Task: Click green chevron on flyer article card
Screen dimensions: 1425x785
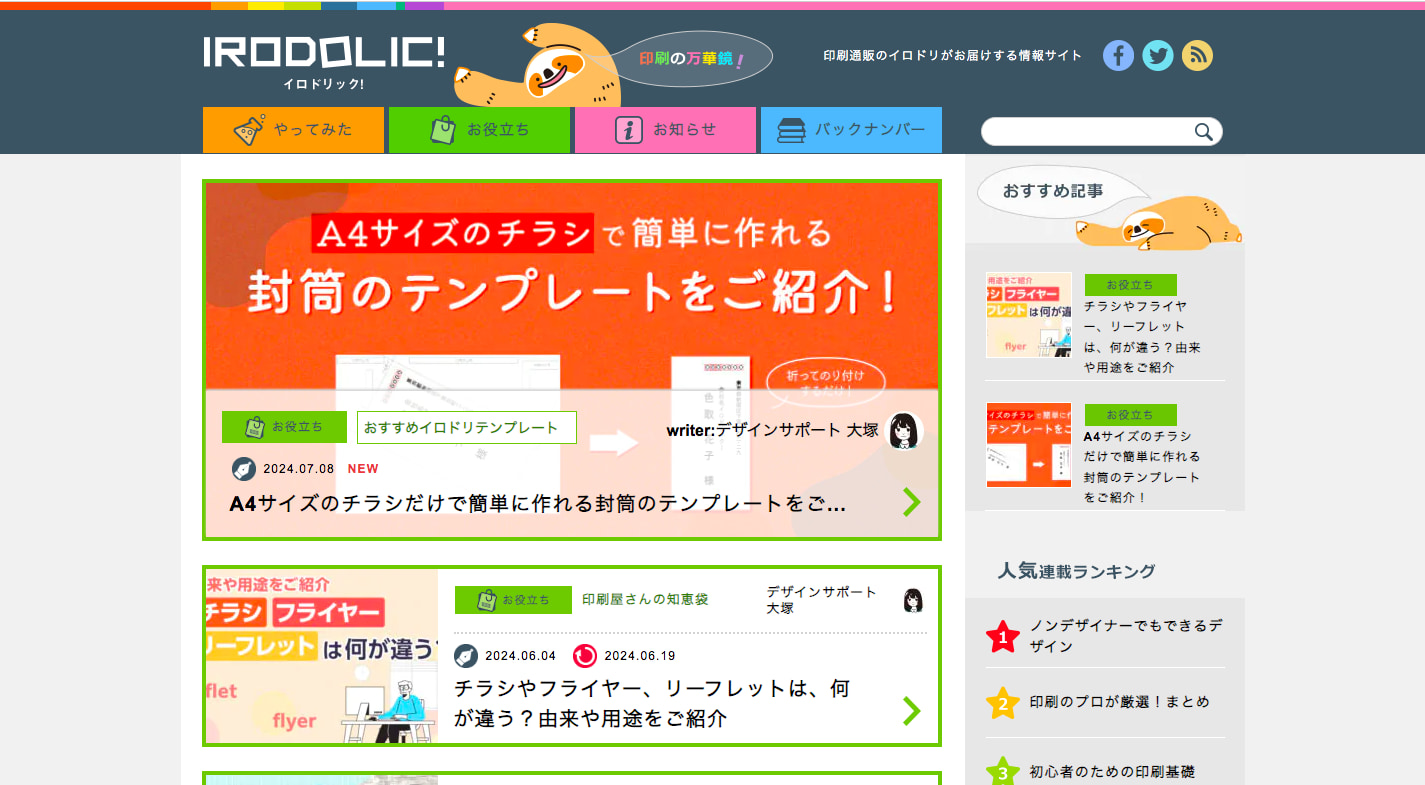Action: coord(911,710)
